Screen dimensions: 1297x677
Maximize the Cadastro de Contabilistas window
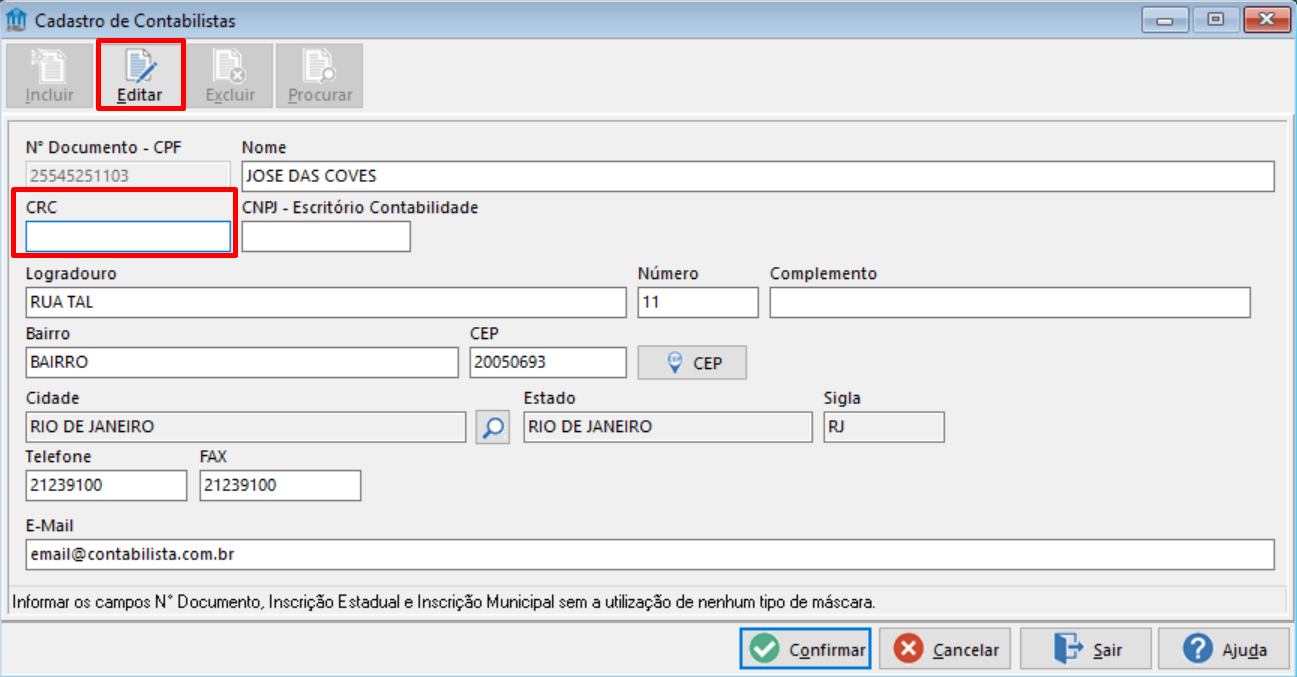click(x=1215, y=19)
